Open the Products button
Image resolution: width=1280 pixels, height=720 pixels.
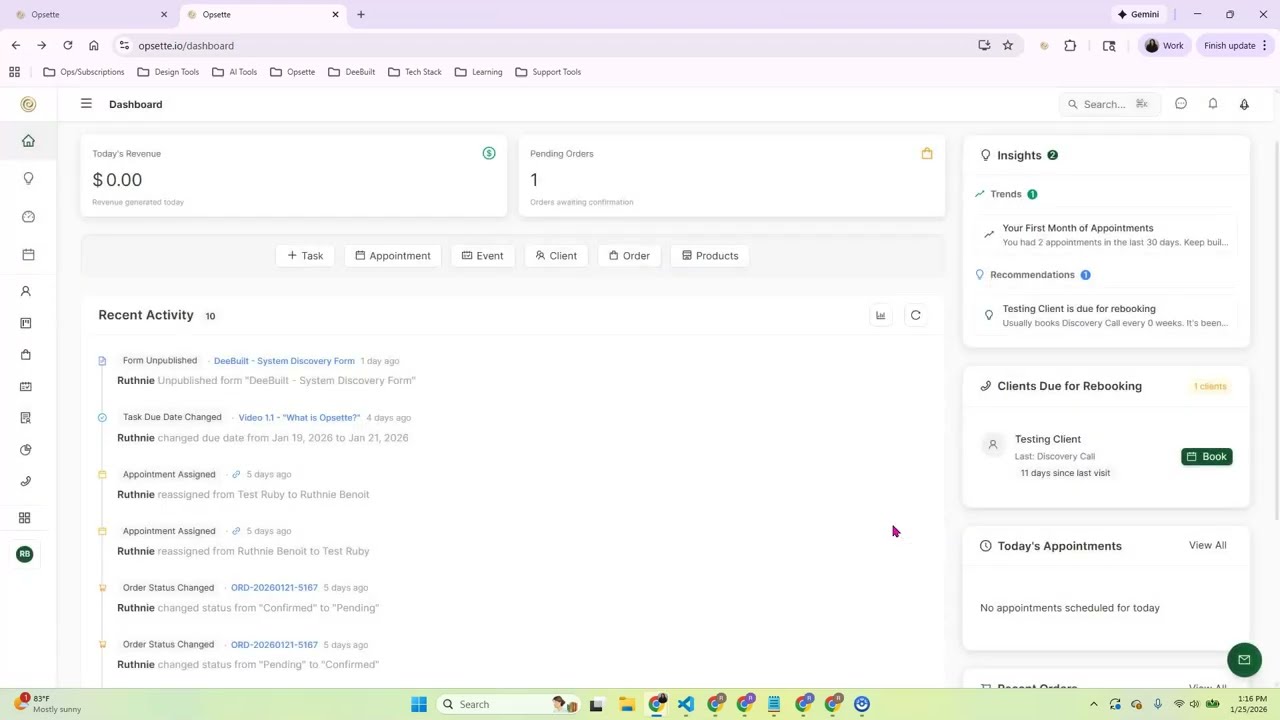point(710,256)
